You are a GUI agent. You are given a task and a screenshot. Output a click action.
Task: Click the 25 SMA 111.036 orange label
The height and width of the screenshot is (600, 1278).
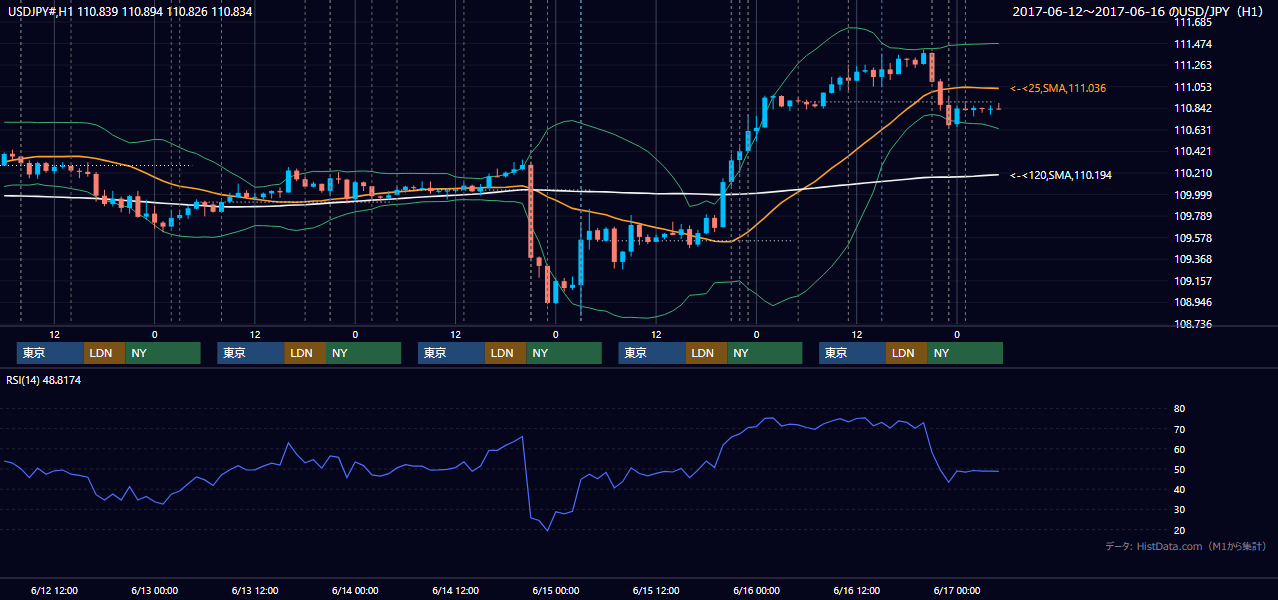pyautogui.click(x=1058, y=88)
